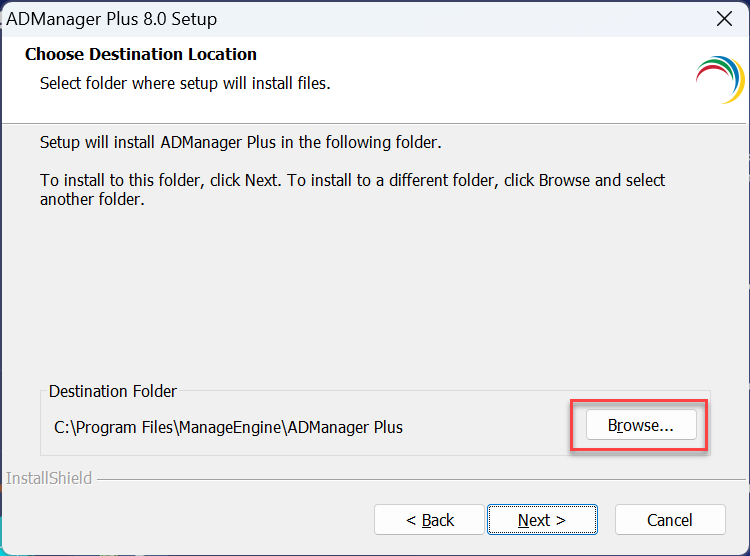Cancel the ADManager Plus setup
Screen dimensions: 750x556
669,520
